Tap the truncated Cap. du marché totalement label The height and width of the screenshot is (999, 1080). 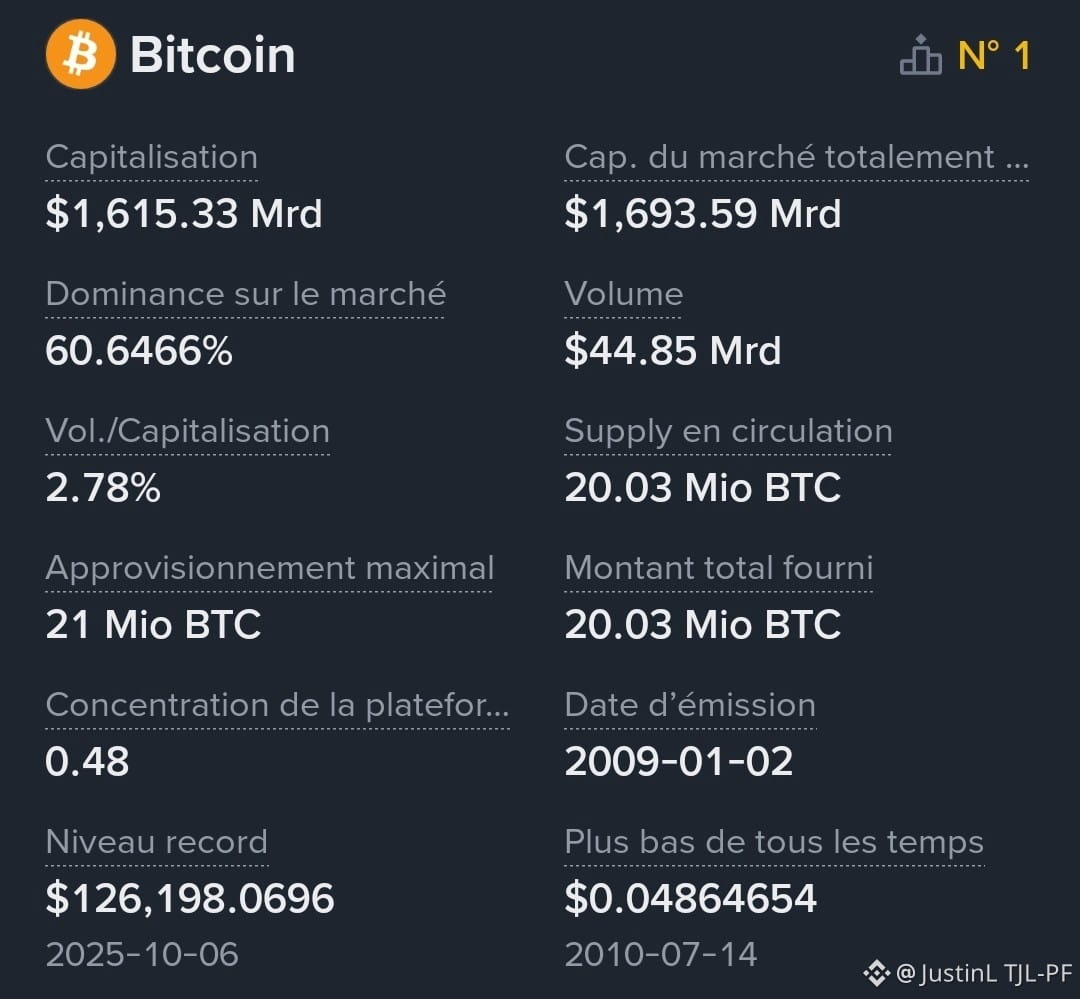point(796,157)
